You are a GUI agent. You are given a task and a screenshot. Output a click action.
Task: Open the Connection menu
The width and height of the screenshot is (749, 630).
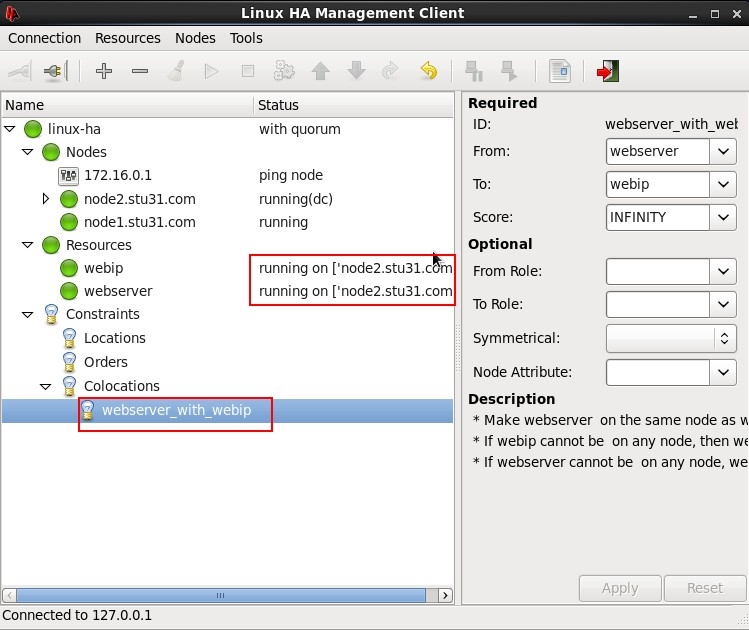tap(44, 38)
